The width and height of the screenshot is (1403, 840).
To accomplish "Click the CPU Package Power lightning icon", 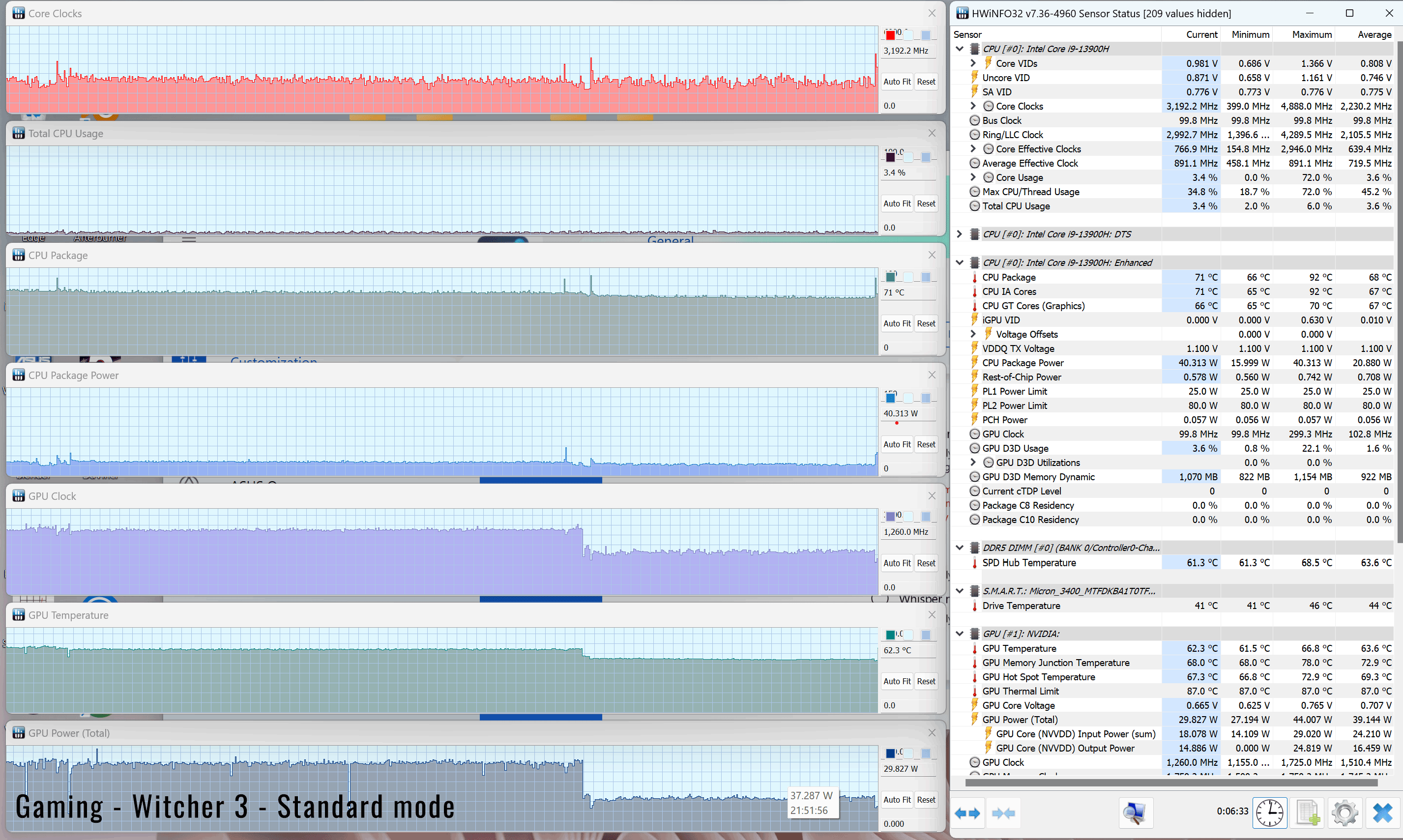I will tap(974, 363).
